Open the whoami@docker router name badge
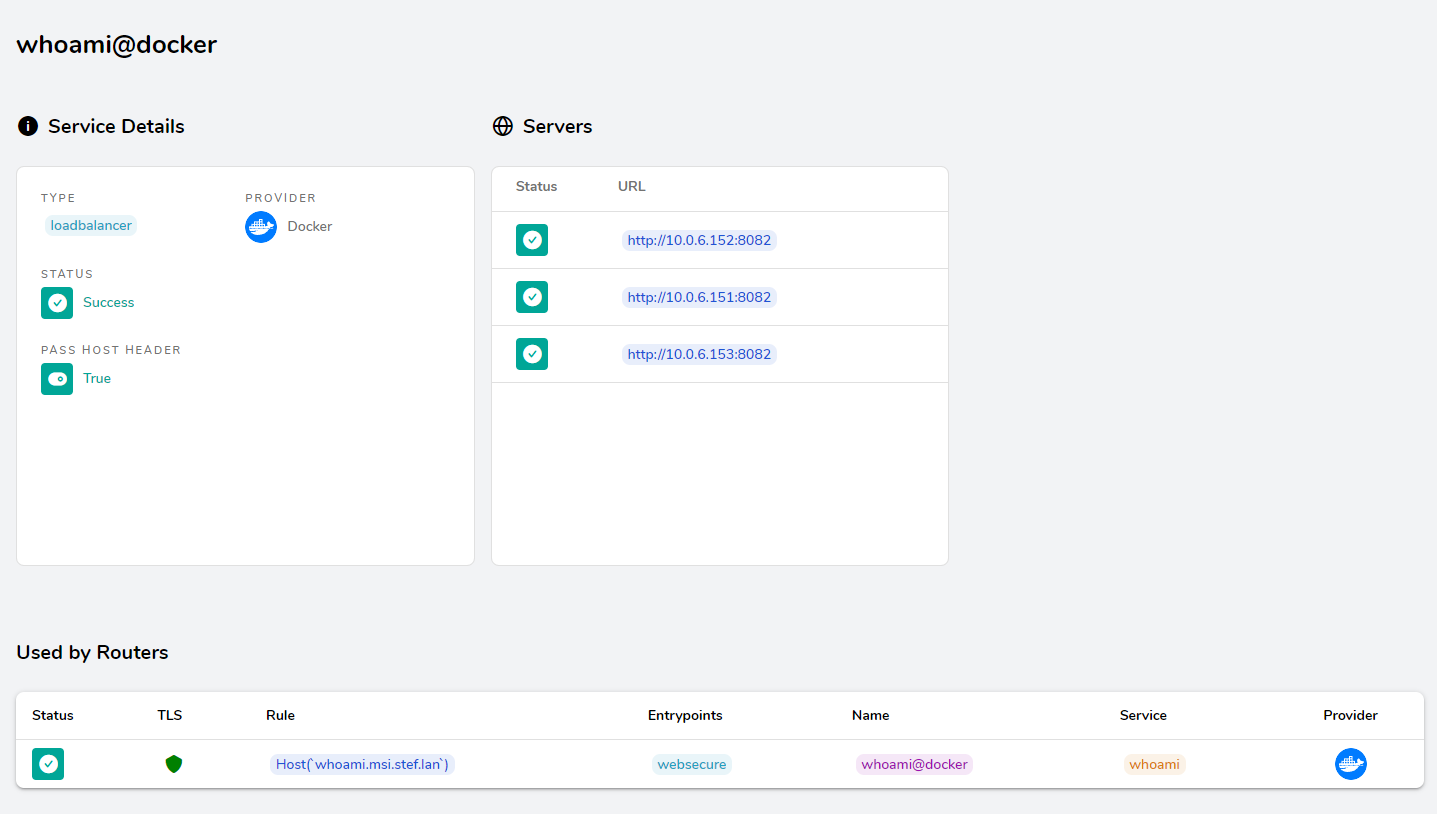Screen dimensions: 1437x814 [914, 764]
